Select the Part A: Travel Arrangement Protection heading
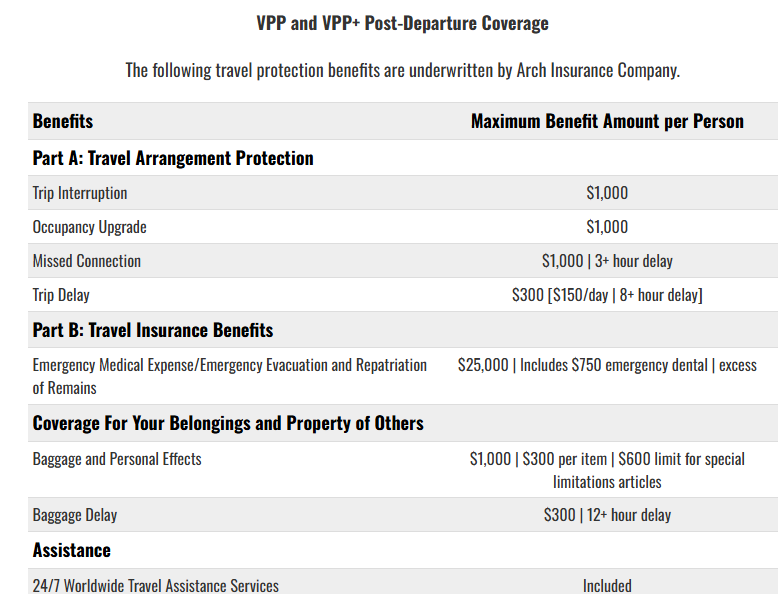 [x=173, y=158]
